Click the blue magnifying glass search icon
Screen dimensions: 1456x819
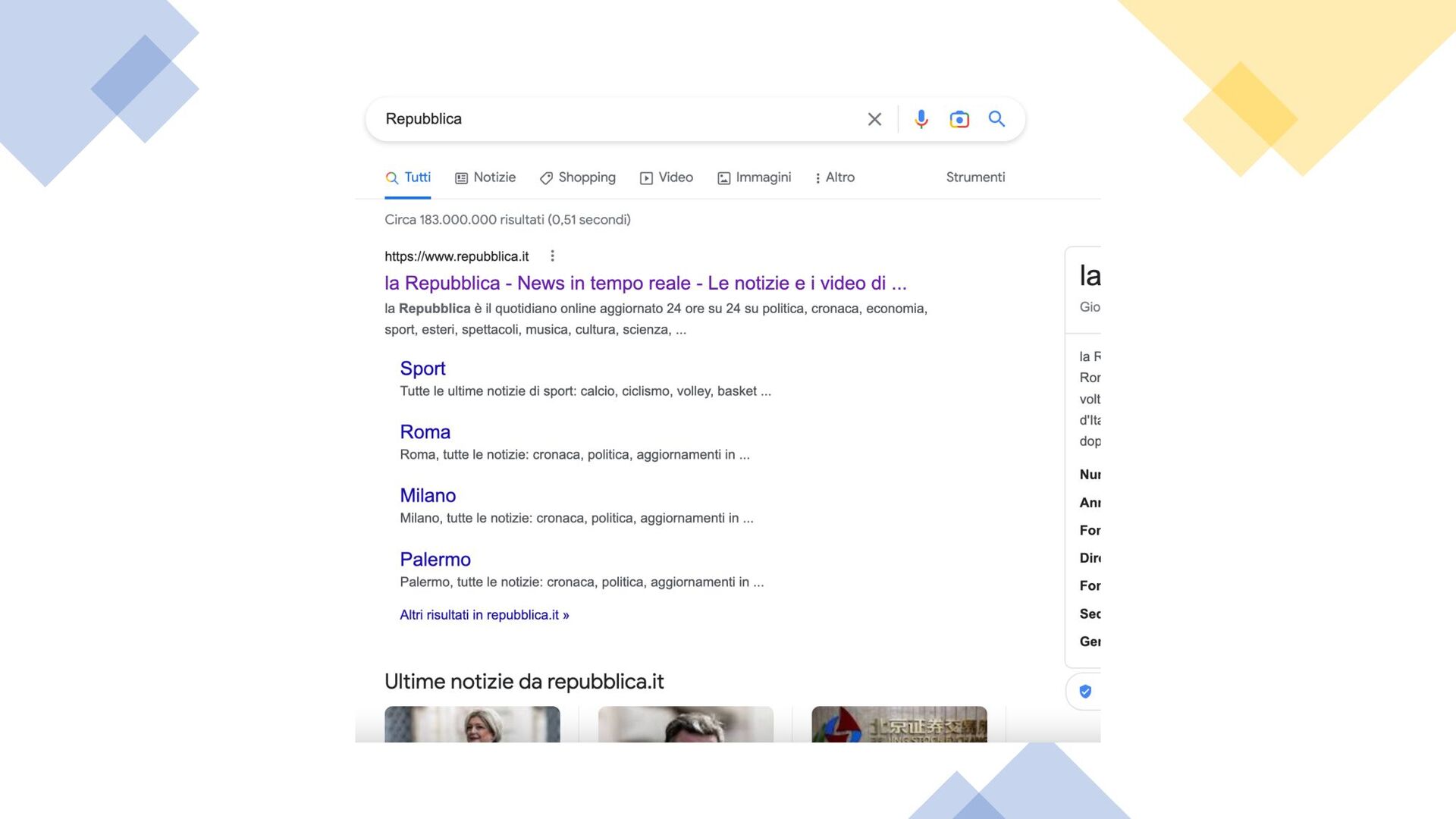tap(996, 119)
